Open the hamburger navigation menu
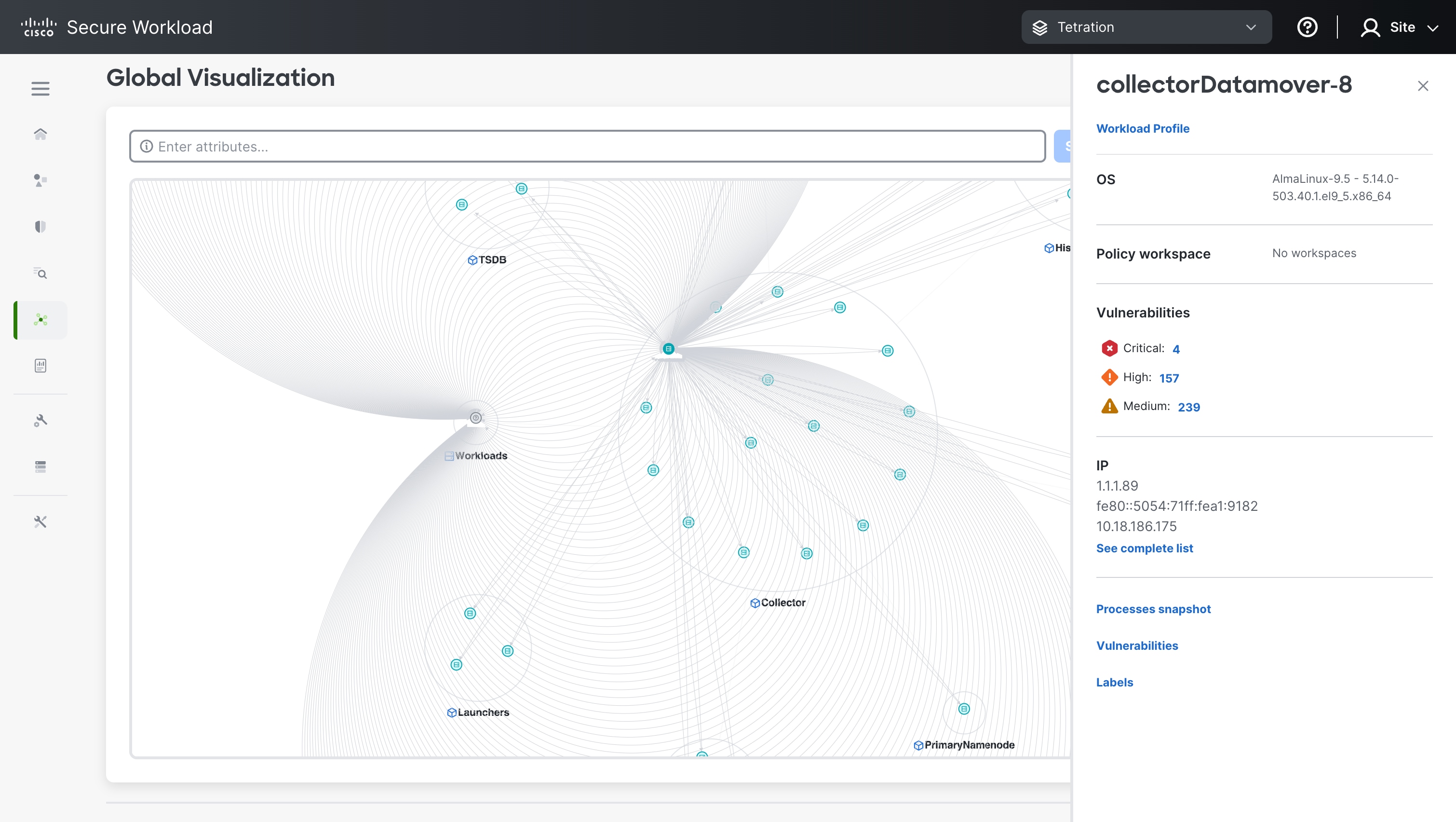This screenshot has height=822, width=1456. coord(40,89)
